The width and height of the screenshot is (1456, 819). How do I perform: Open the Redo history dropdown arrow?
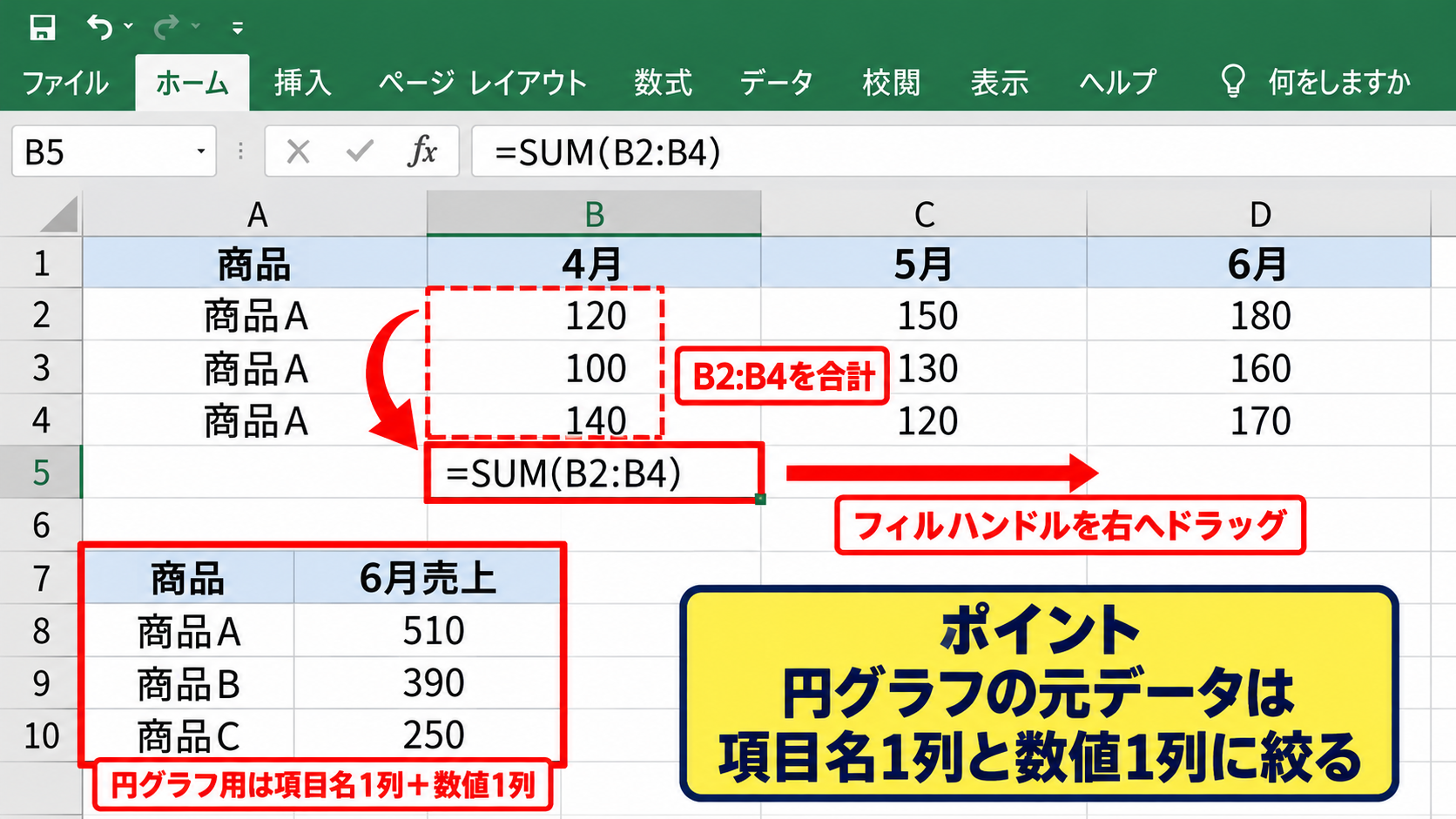point(196,27)
